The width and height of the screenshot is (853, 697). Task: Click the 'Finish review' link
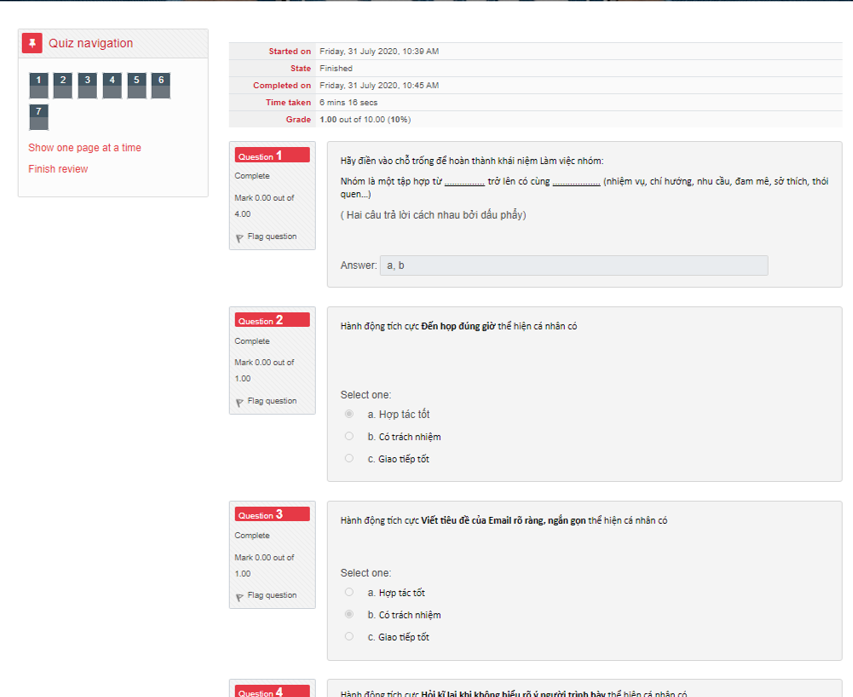pyautogui.click(x=58, y=169)
